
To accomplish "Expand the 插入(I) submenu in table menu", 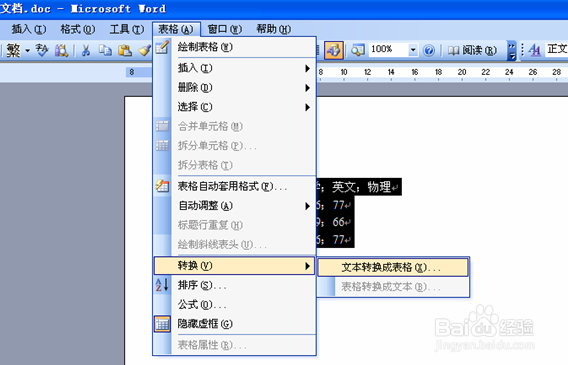I will (234, 68).
